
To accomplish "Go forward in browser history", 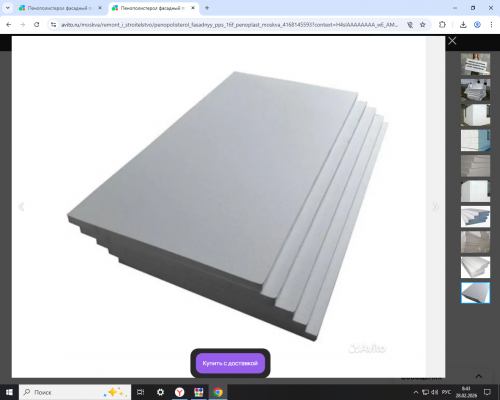I will pos(22,25).
